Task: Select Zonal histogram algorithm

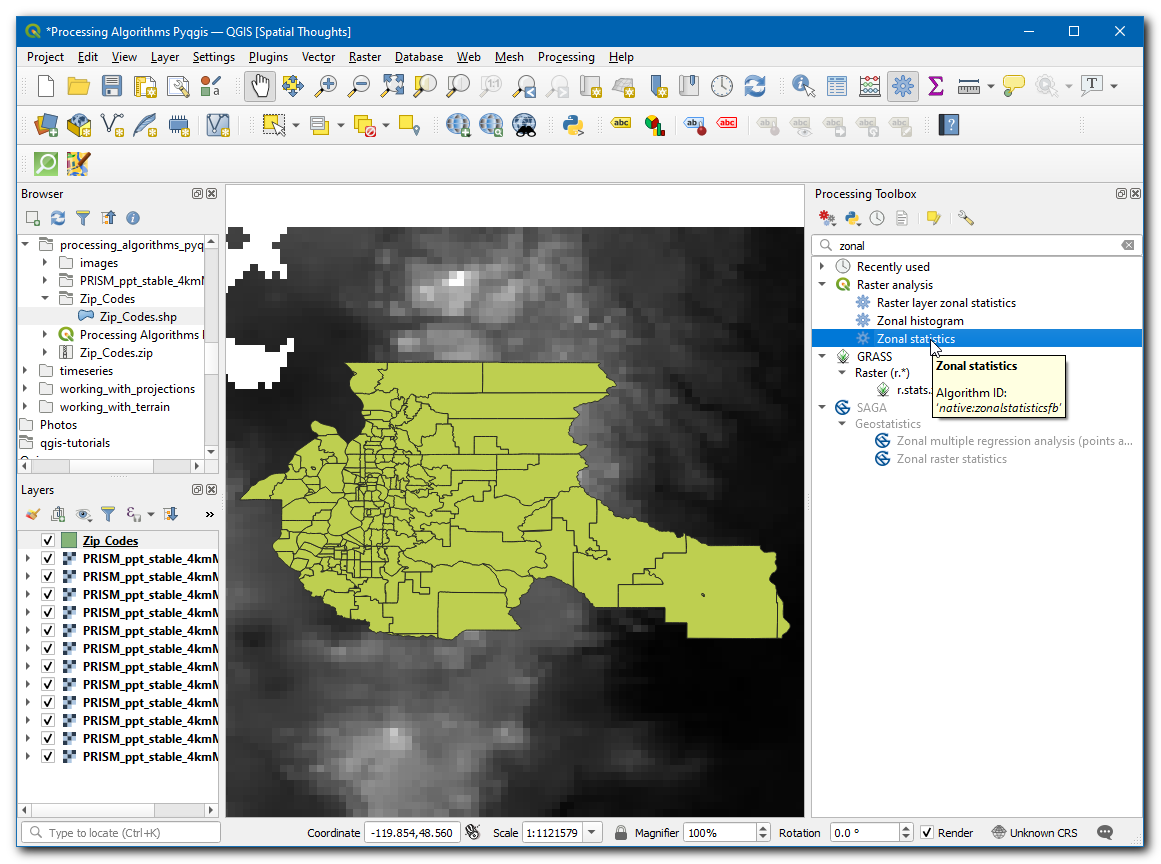Action: tap(920, 321)
